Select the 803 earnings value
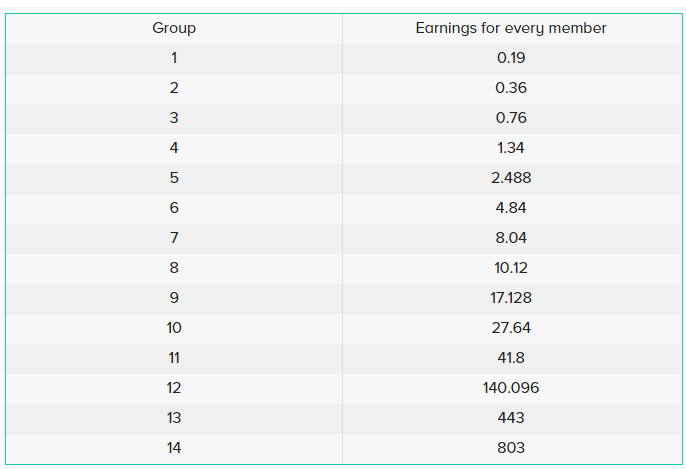686x469 pixels. pyautogui.click(x=510, y=448)
